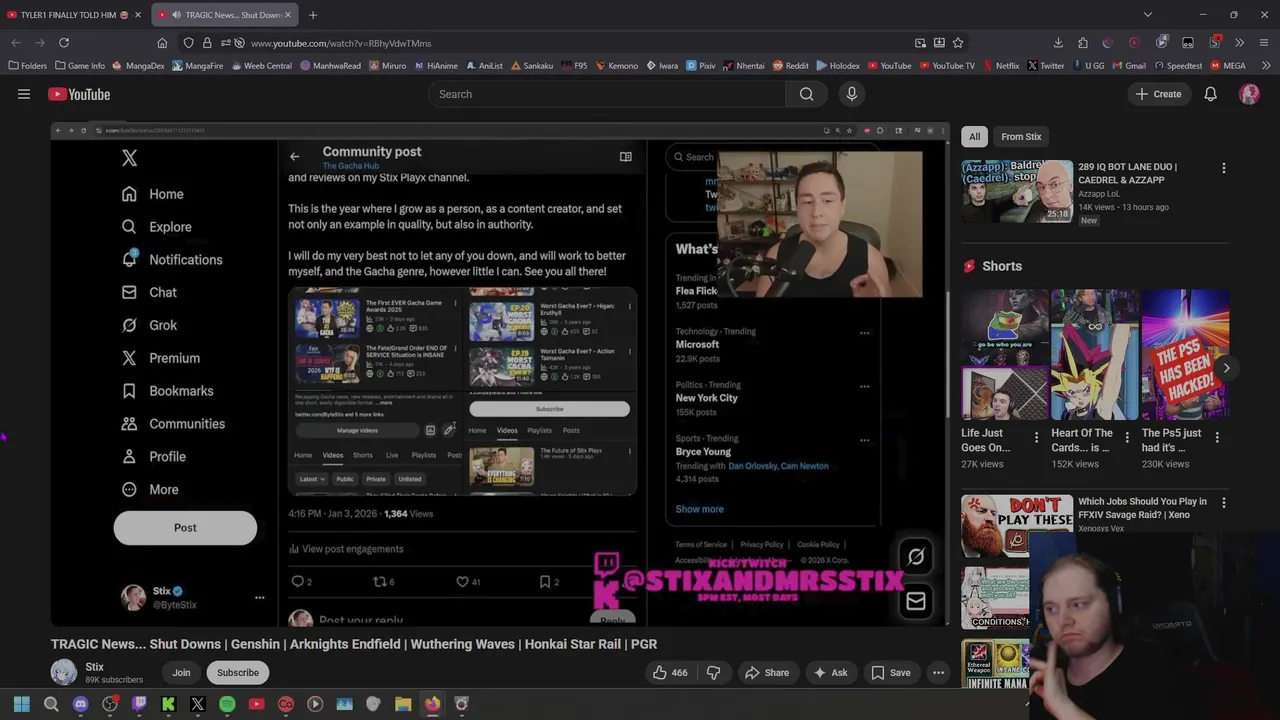Open the Don't Play These video thumbnail
The image size is (1280, 720).
[x=1016, y=525]
